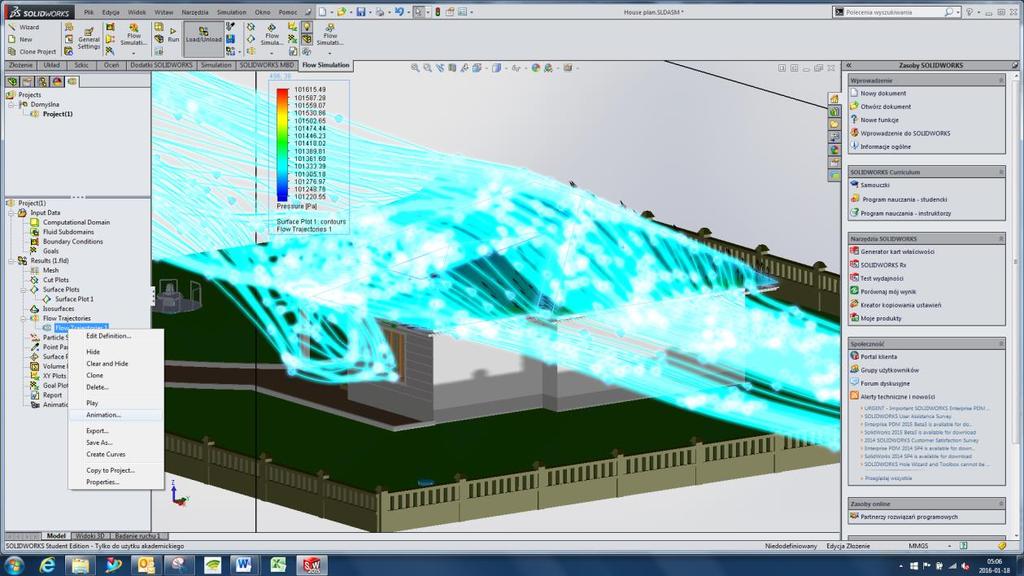
Task: Click the Clone Project icon
Action: (x=11, y=52)
